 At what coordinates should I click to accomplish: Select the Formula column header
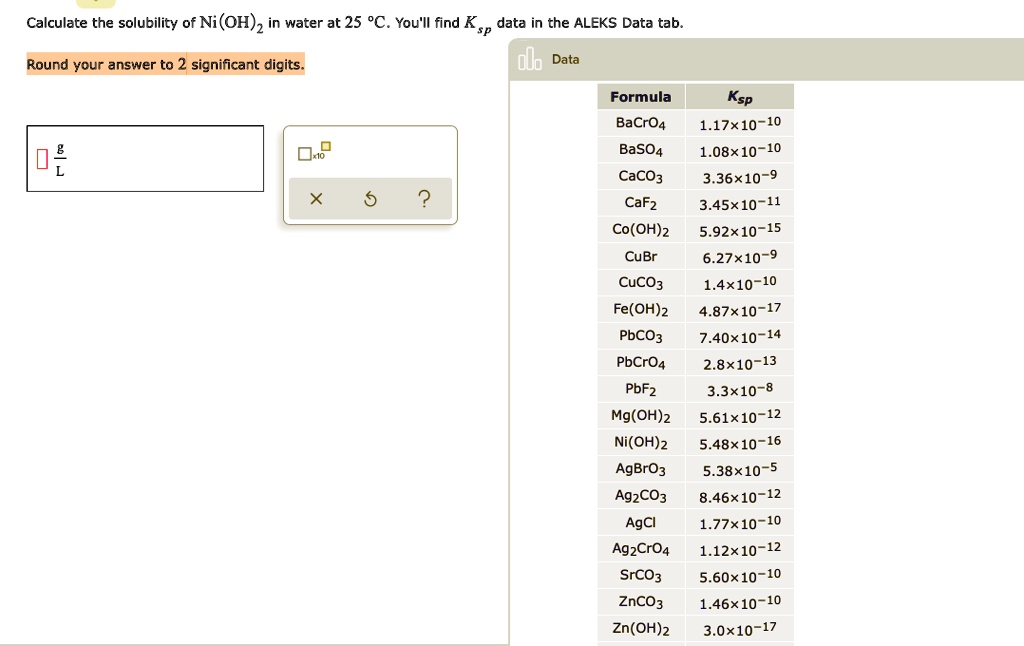pyautogui.click(x=640, y=96)
